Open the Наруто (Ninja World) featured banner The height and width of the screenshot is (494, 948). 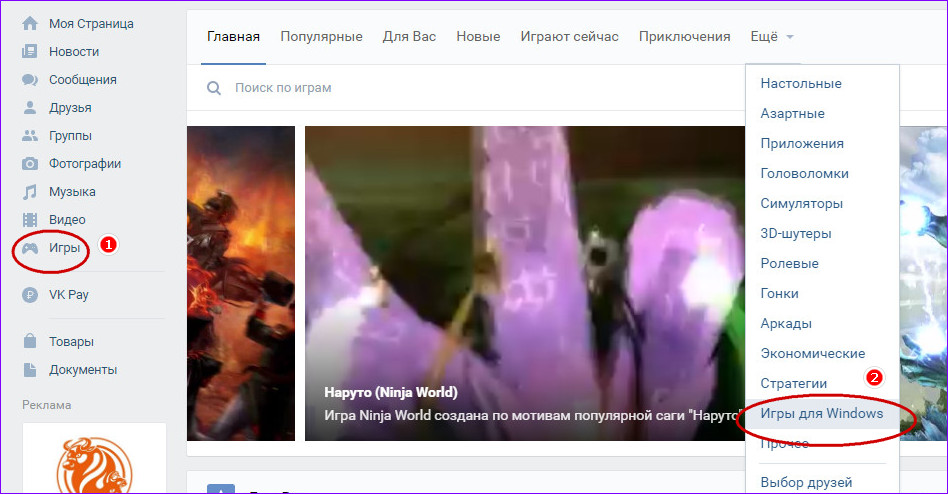(525, 283)
